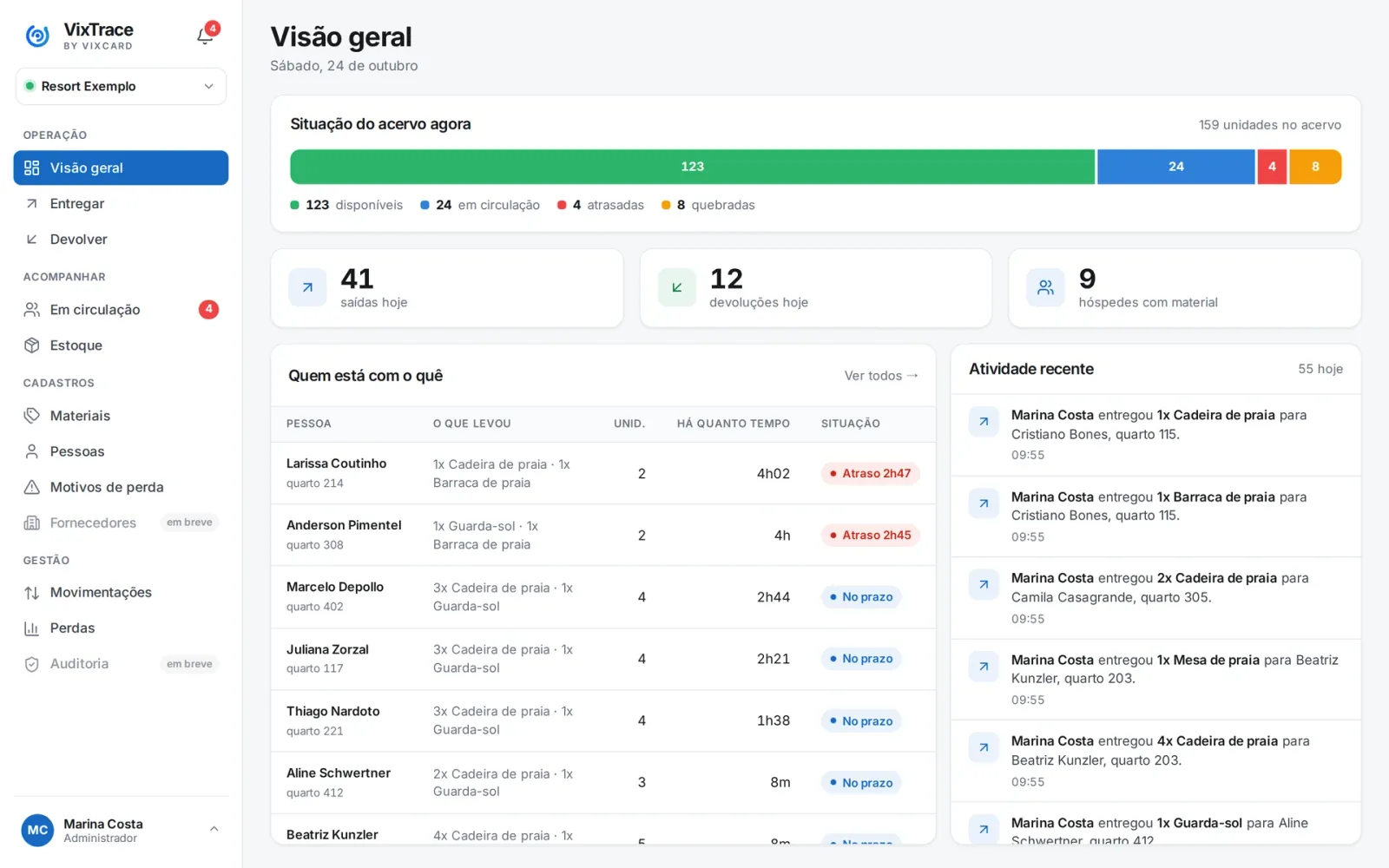Click the MC user avatar
The width and height of the screenshot is (1389, 868).
tap(37, 831)
